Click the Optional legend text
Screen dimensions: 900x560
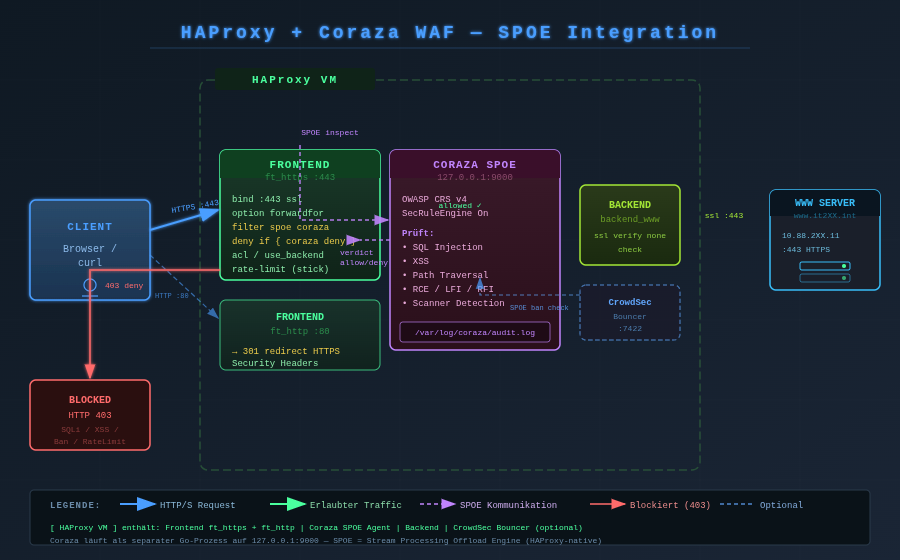pyautogui.click(x=781, y=505)
